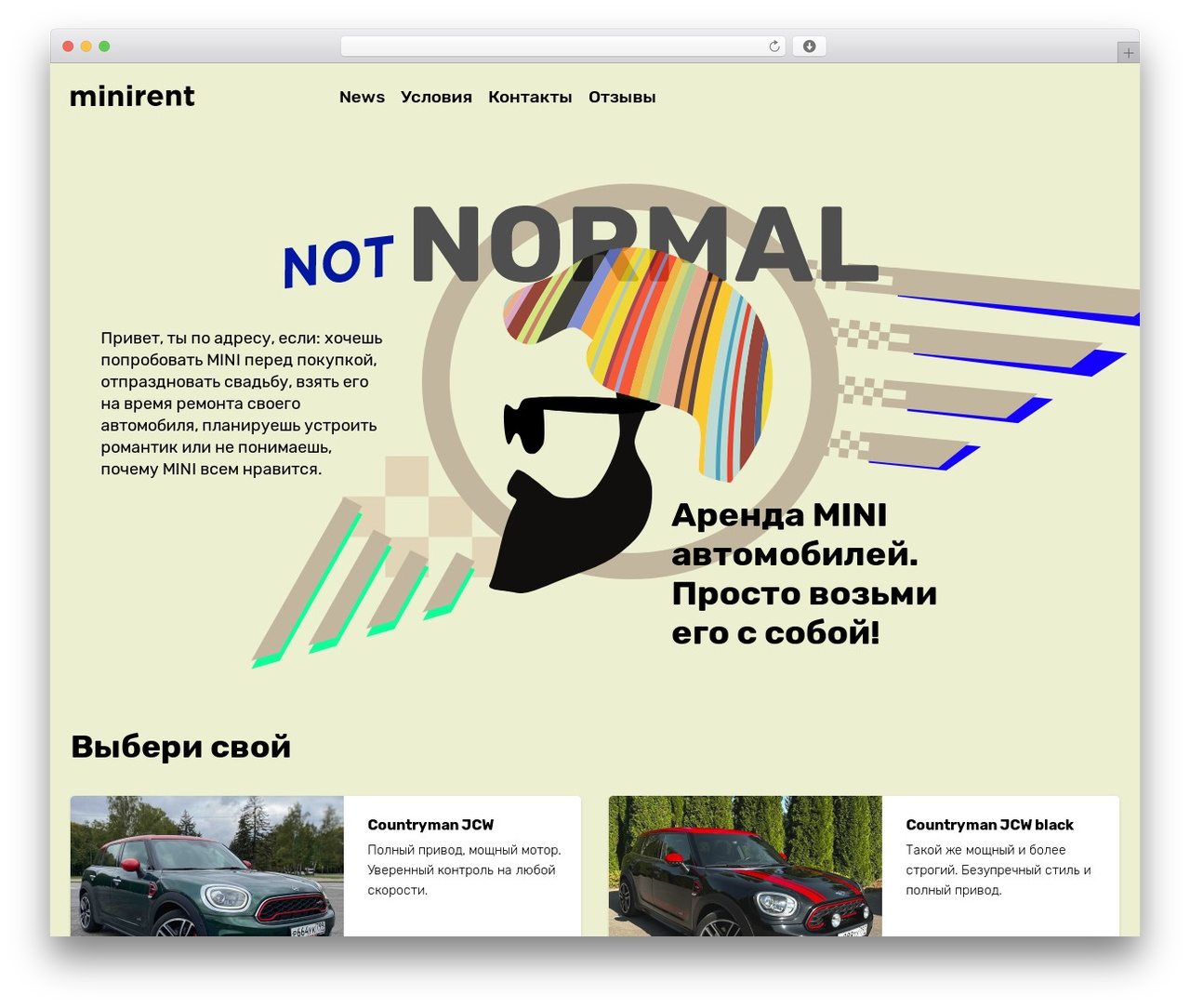1190x1008 pixels.
Task: Click the 'Привет, ты по адресу' paragraph
Action: pos(242,404)
